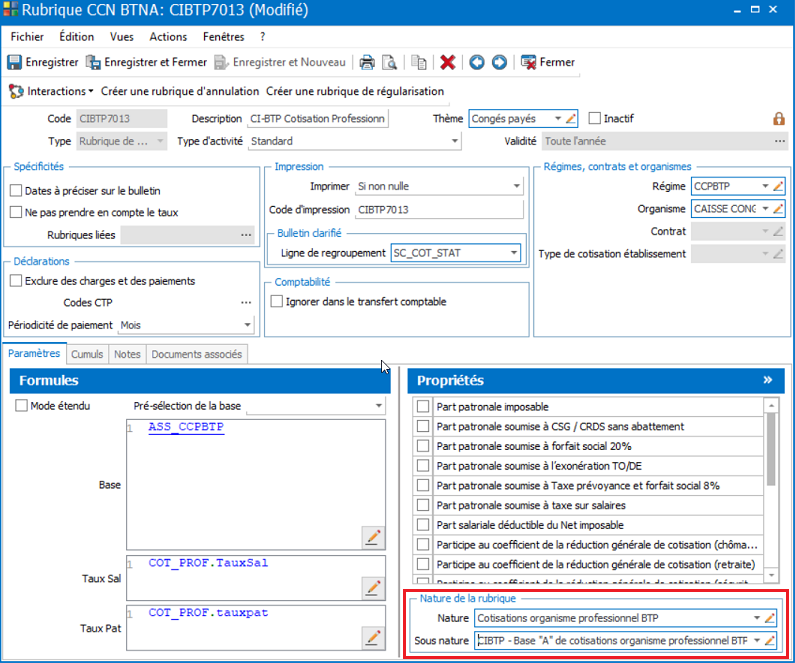Collapse Propriétés panel double chevron
795x663 pixels.
click(x=768, y=380)
